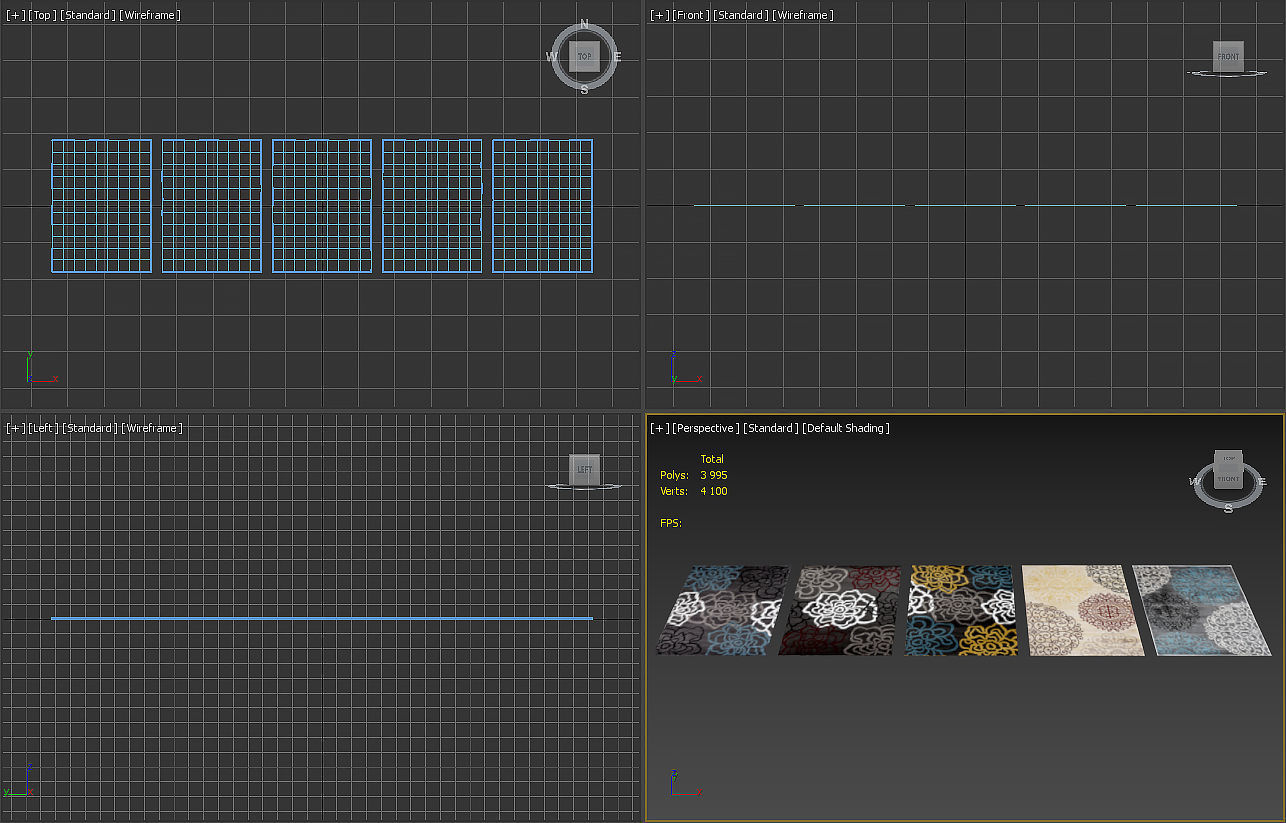Open the Front viewport [+] general menu
Viewport: 1286px width, 823px height.
tap(660, 15)
